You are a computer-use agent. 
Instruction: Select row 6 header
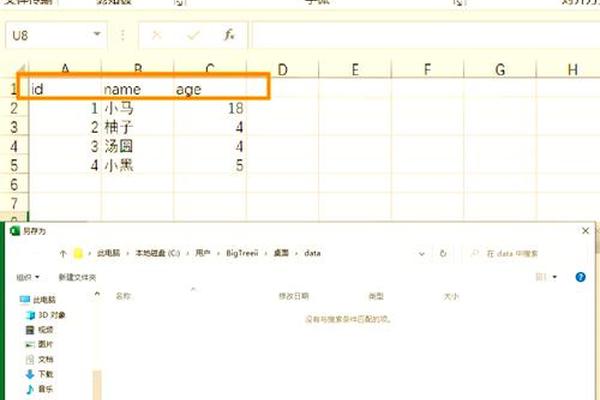pos(14,184)
